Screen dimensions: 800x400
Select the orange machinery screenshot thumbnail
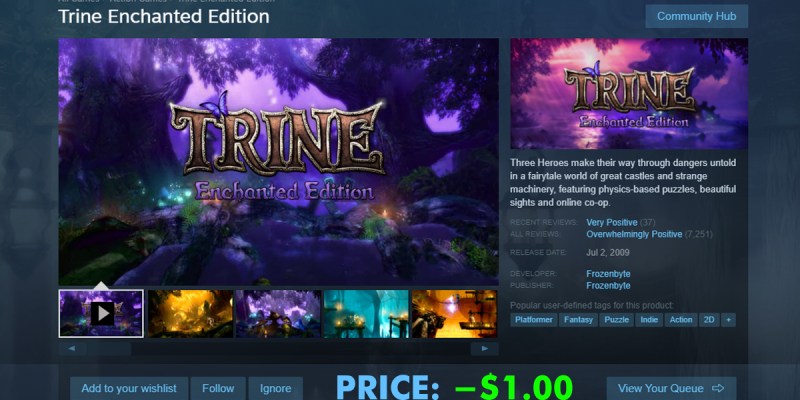[455, 313]
